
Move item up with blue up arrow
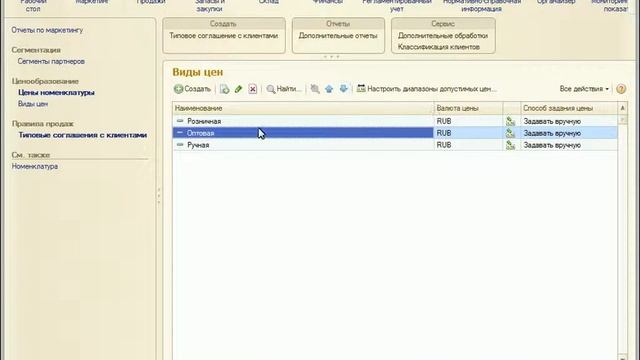329,89
